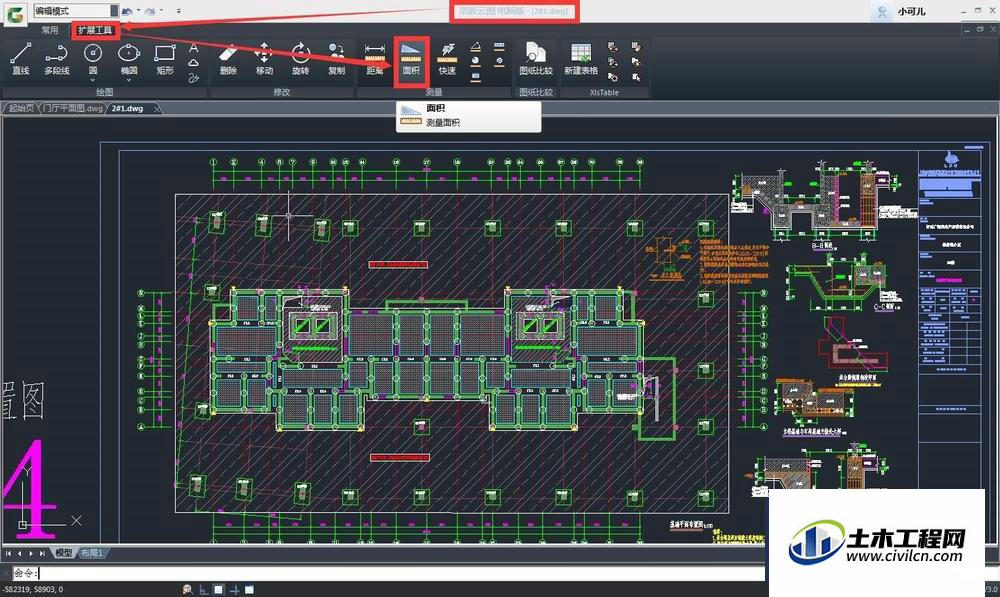
Task: Click the 修改 panel group label
Action: [282, 92]
